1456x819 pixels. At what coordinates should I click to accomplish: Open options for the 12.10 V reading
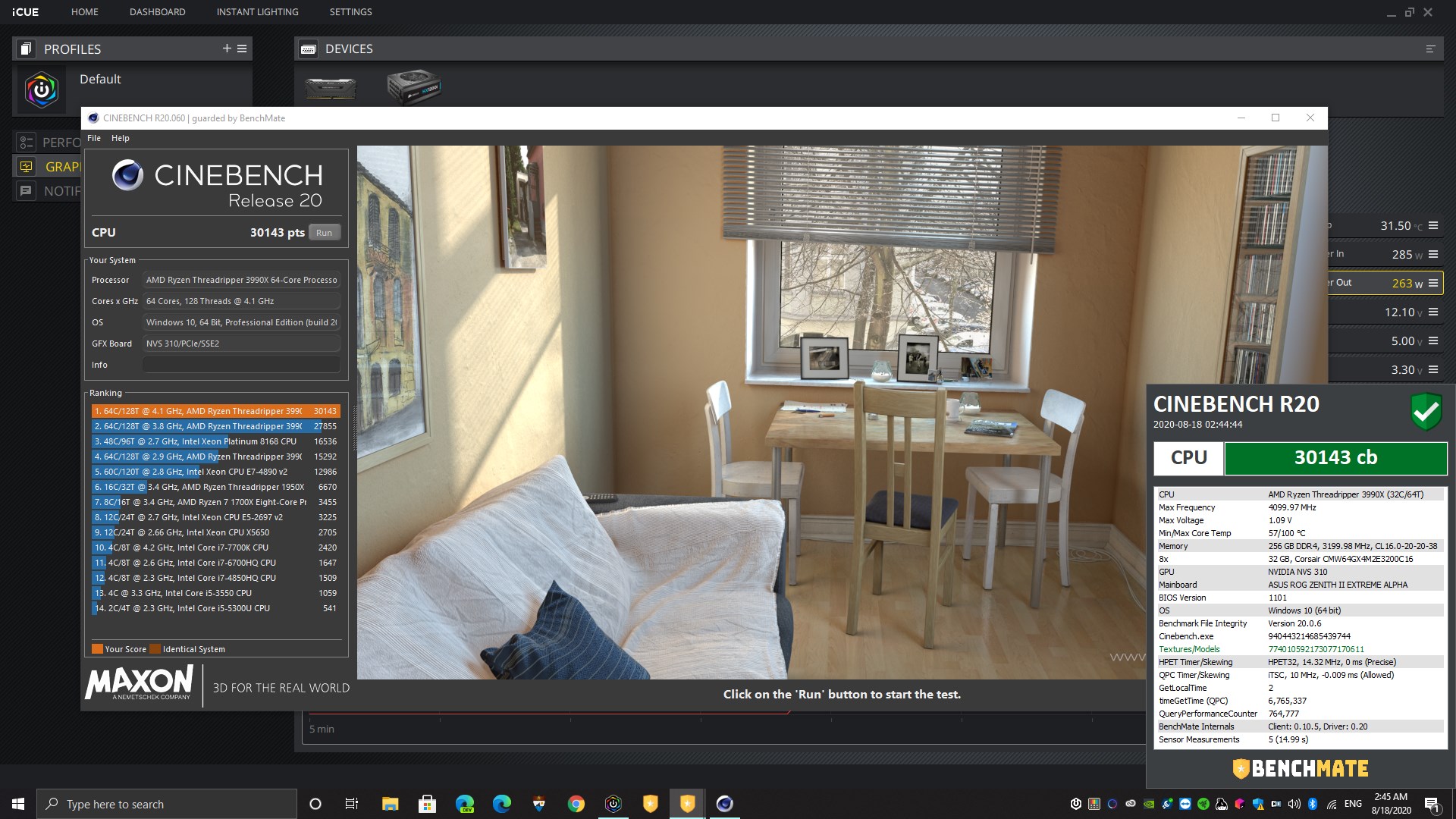click(x=1433, y=312)
